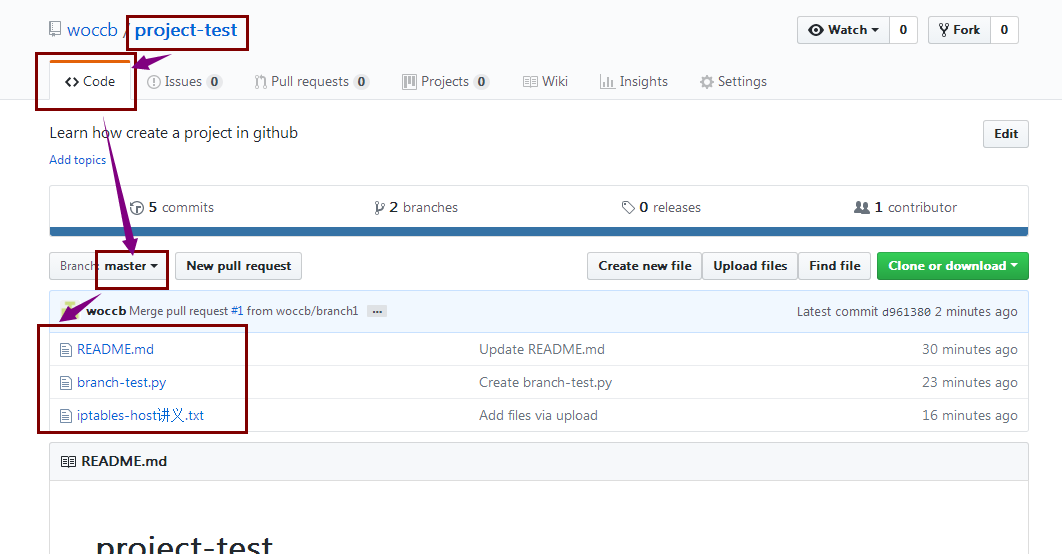Open the Clone or download dropdown

(952, 266)
